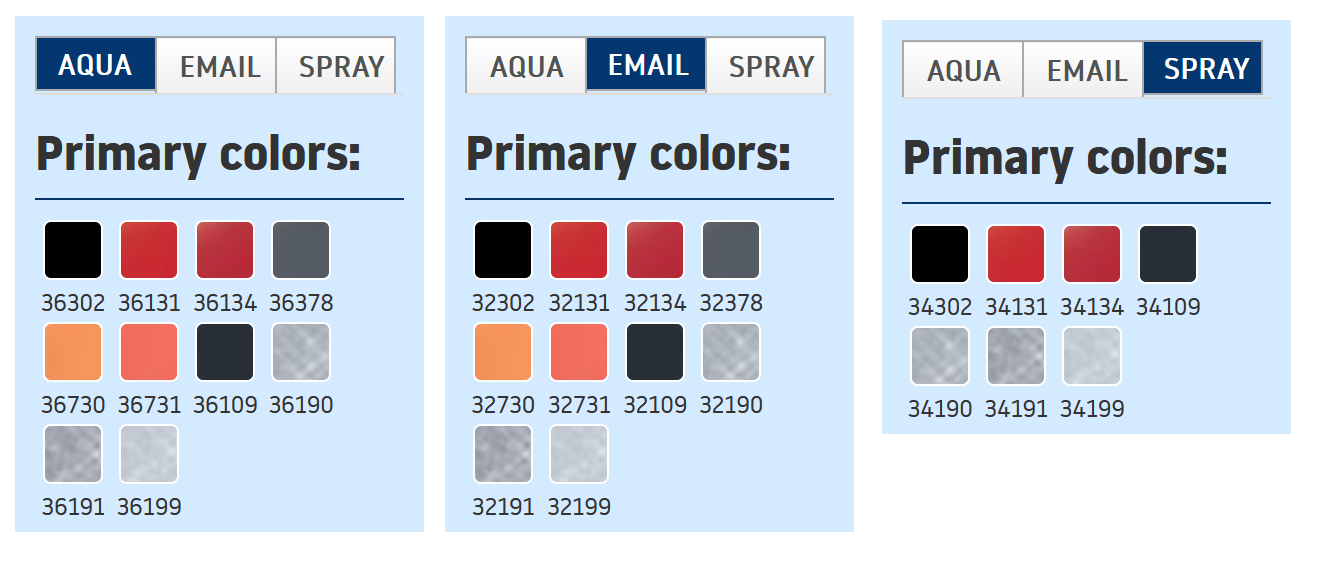
Task: Pick metallic swatch labeled 32191
Action: (503, 454)
